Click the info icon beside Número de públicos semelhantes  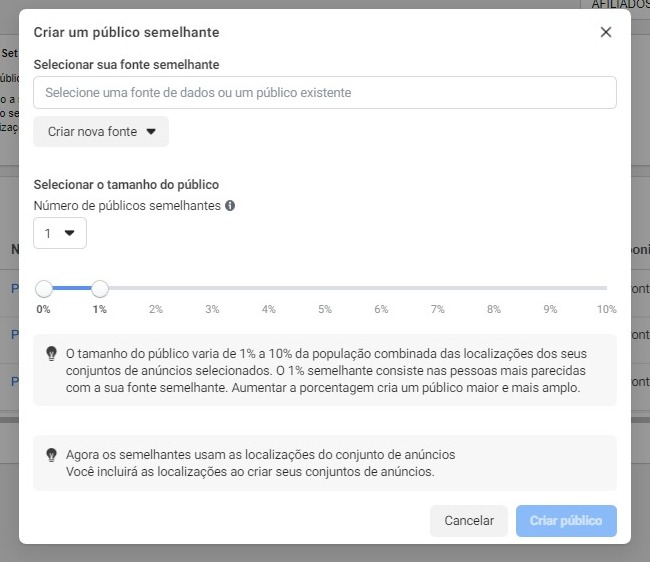(230, 206)
